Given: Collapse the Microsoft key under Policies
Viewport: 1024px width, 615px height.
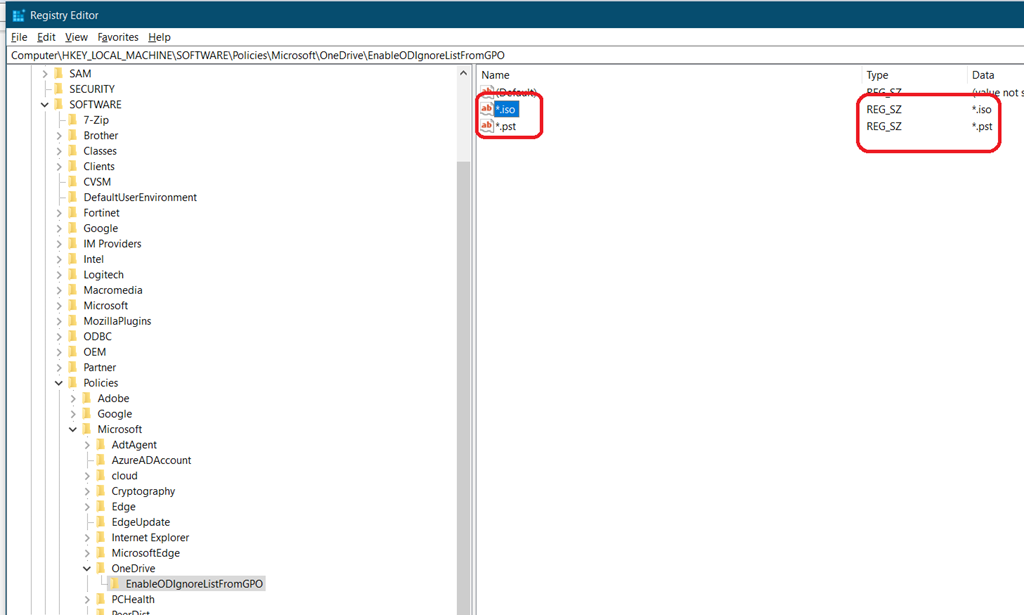Looking at the screenshot, I should pos(72,430).
